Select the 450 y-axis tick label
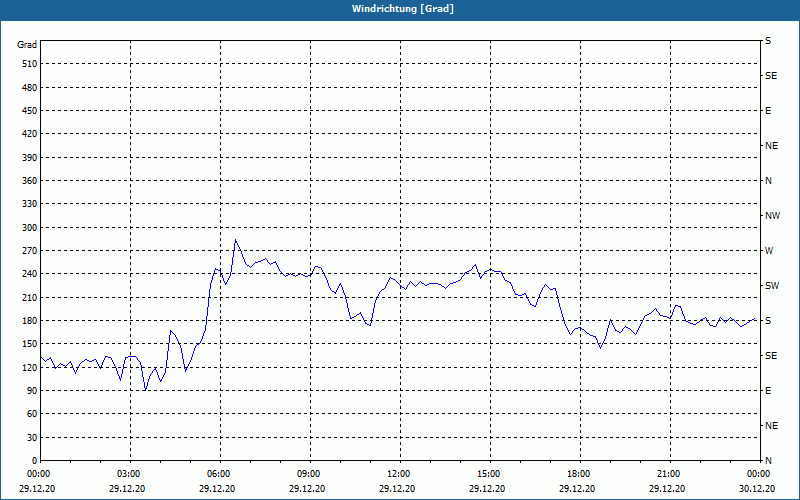800x500 pixels. click(30, 111)
